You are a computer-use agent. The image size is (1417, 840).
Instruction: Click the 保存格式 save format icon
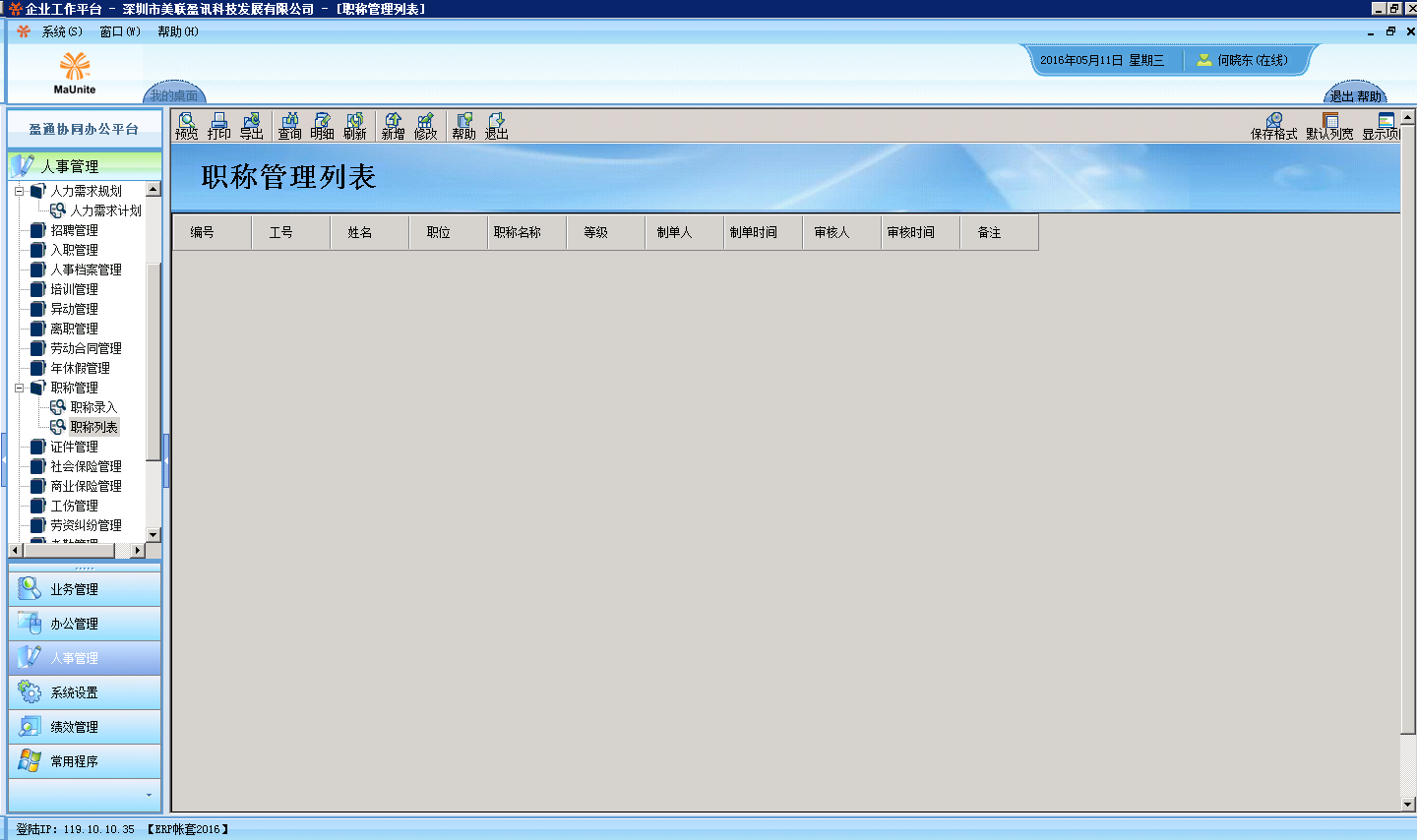(1274, 126)
